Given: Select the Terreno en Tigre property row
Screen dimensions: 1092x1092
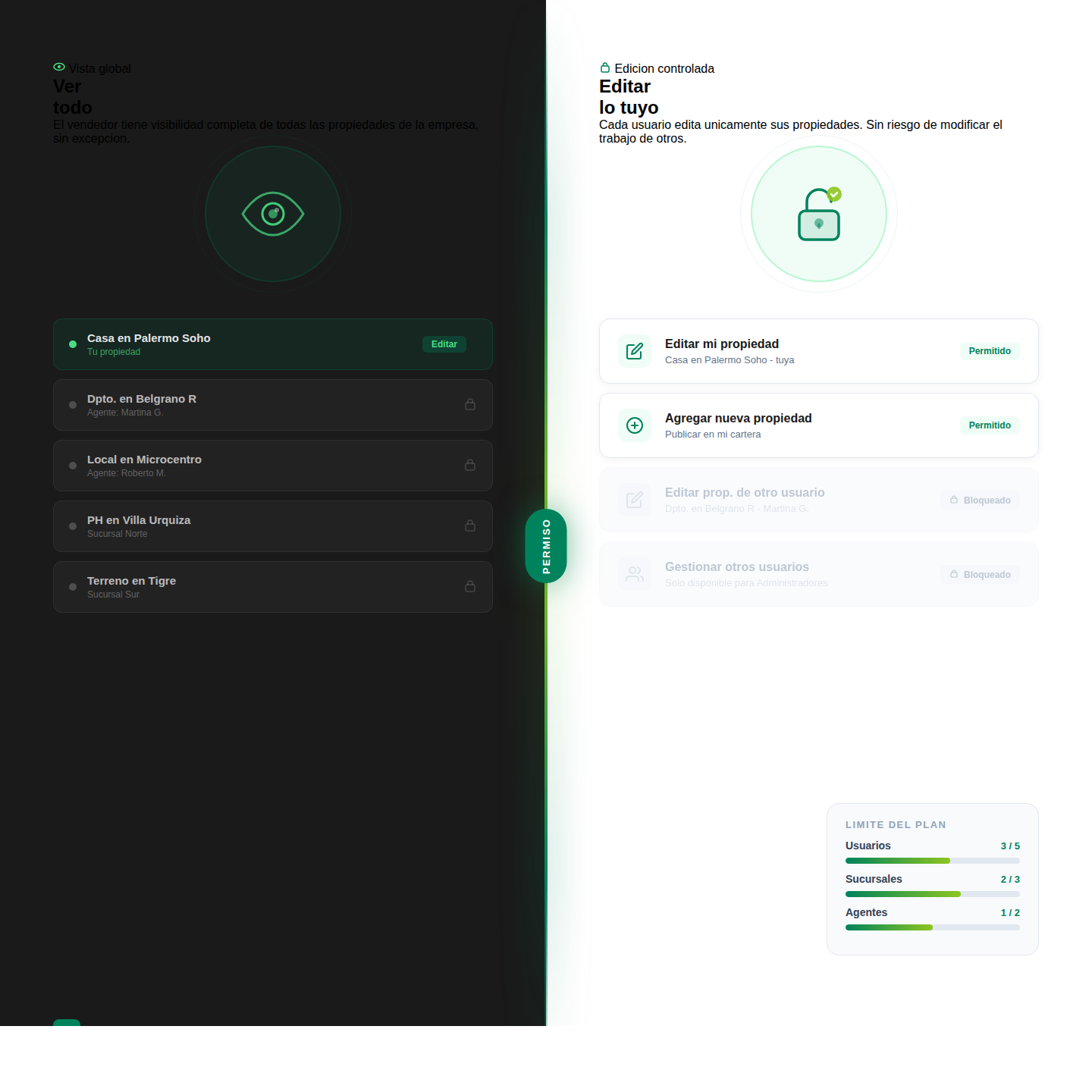Looking at the screenshot, I should [273, 587].
